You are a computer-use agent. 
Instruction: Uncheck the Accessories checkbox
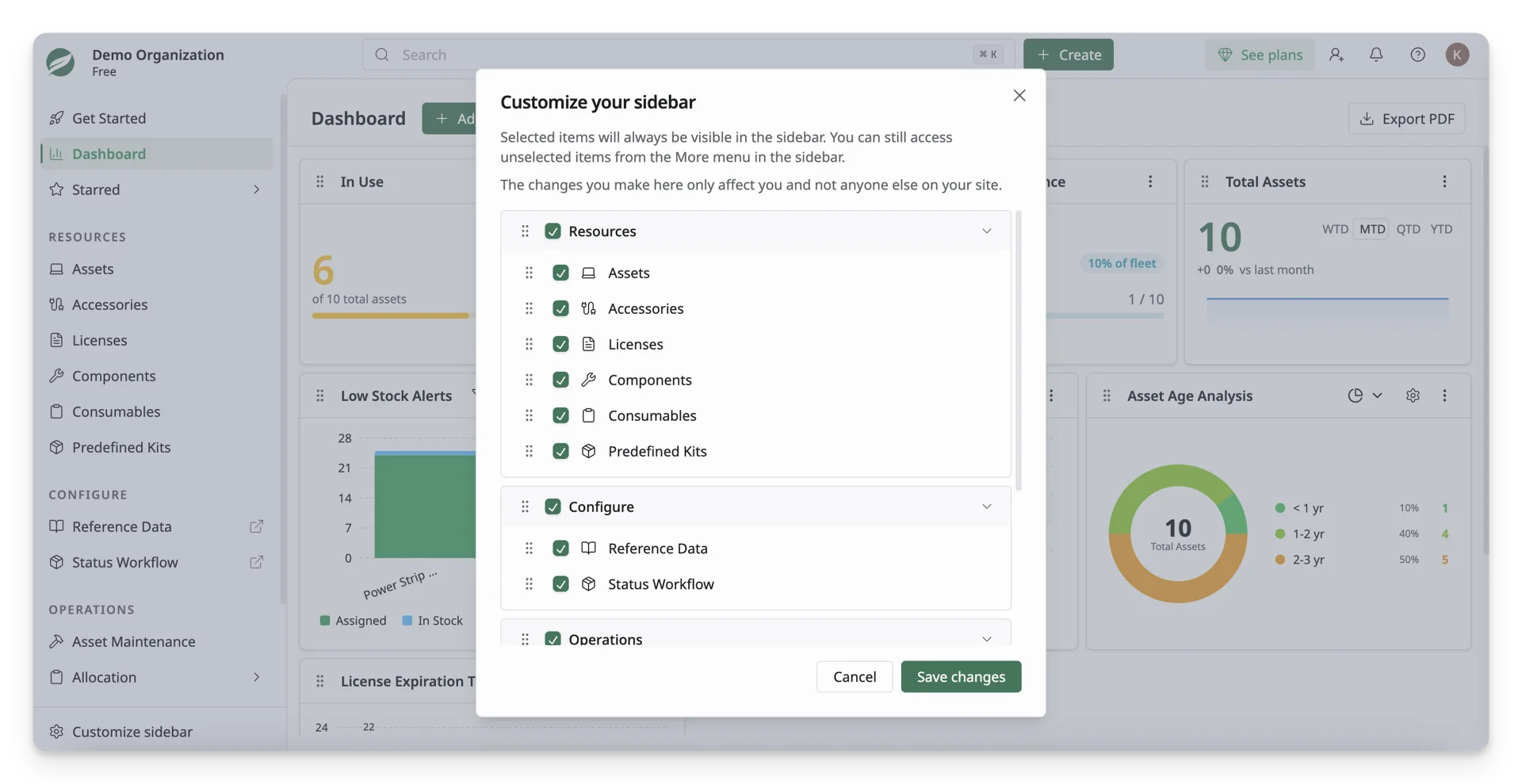click(x=560, y=308)
